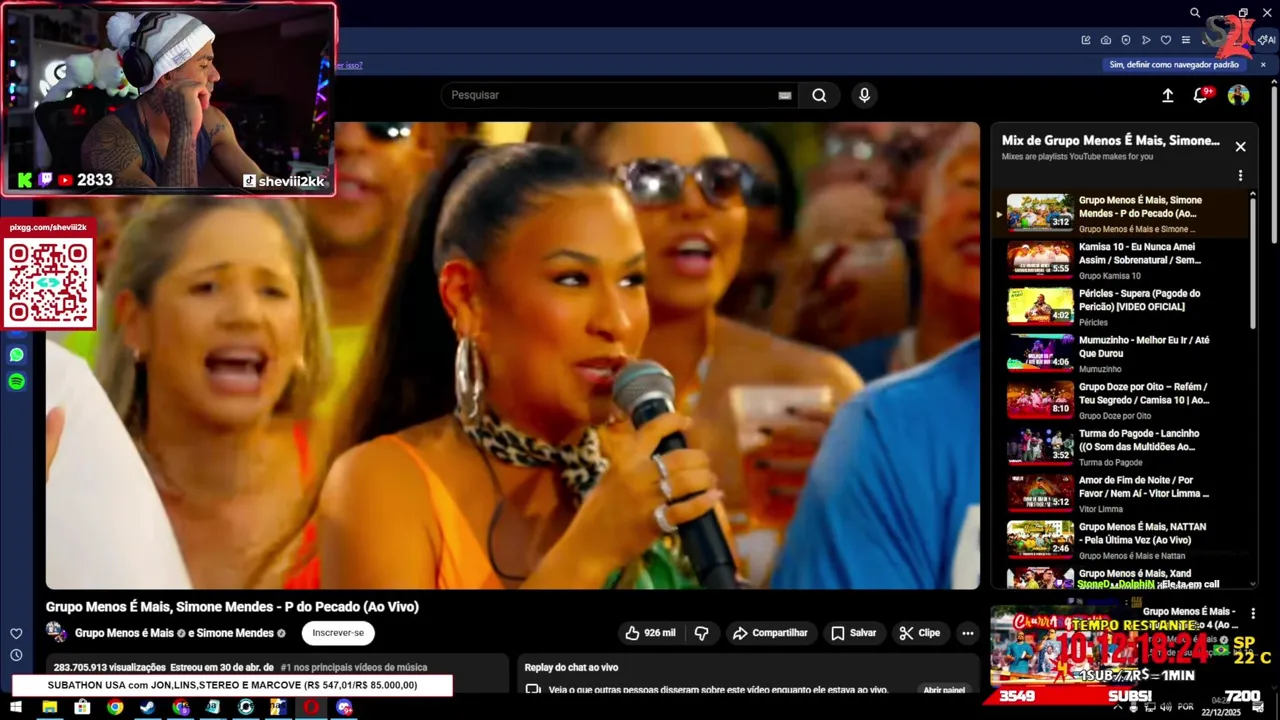The width and height of the screenshot is (1280, 720).
Task: Open Opera ad blocker shield icon
Action: point(1126,40)
